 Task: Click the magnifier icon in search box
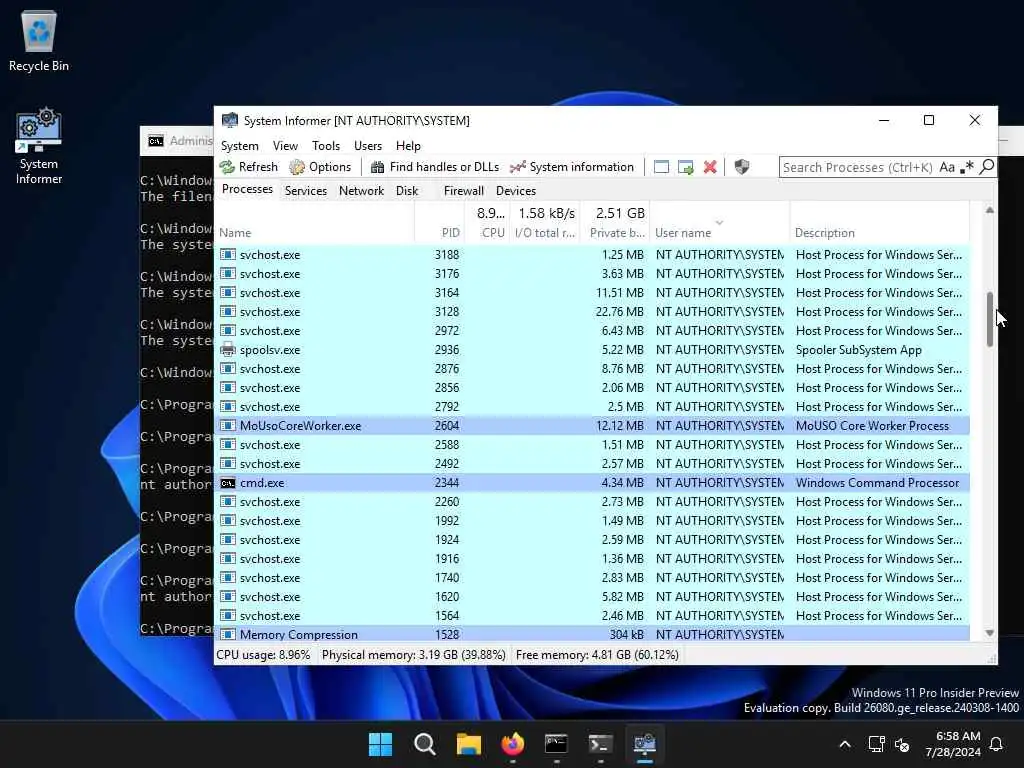987,167
